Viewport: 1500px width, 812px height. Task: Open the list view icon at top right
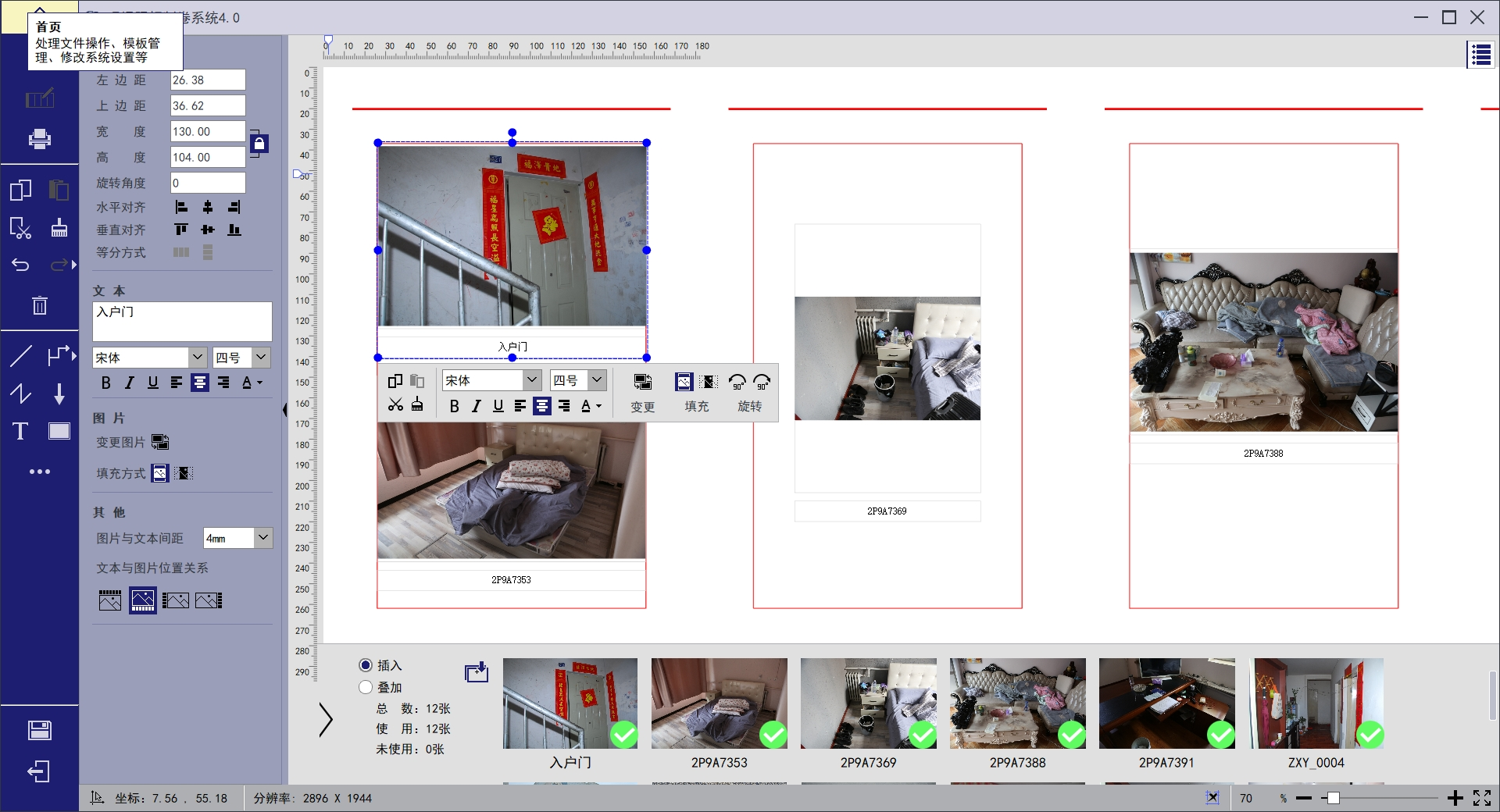pos(1480,55)
